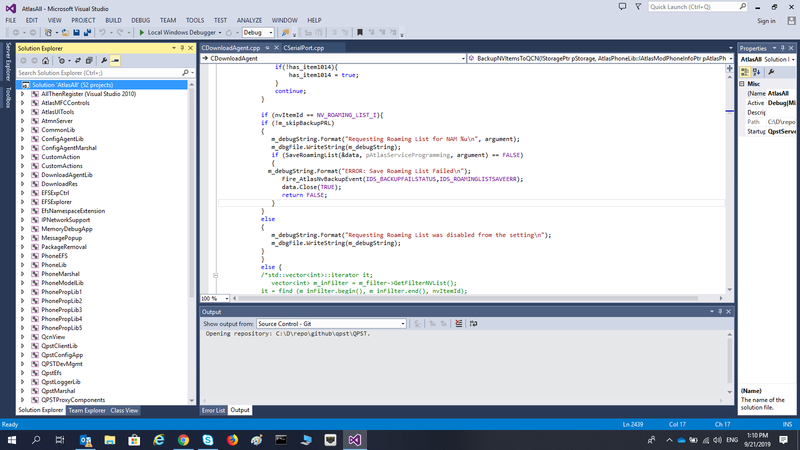This screenshot has width=800, height=450.
Task: Toggle auto-hide pin on Properties panel
Action: 783,48
